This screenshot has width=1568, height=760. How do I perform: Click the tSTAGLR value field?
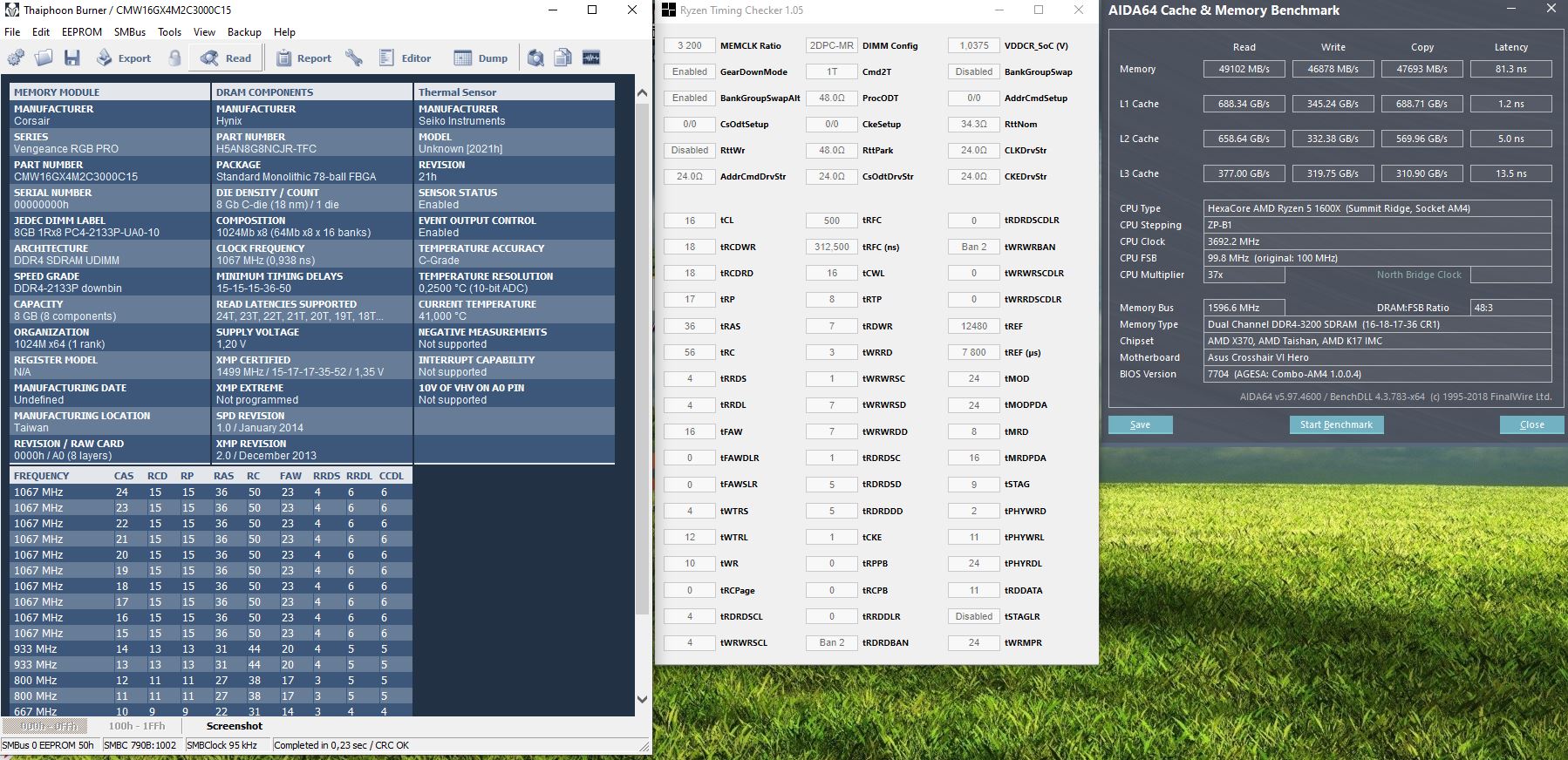974,616
